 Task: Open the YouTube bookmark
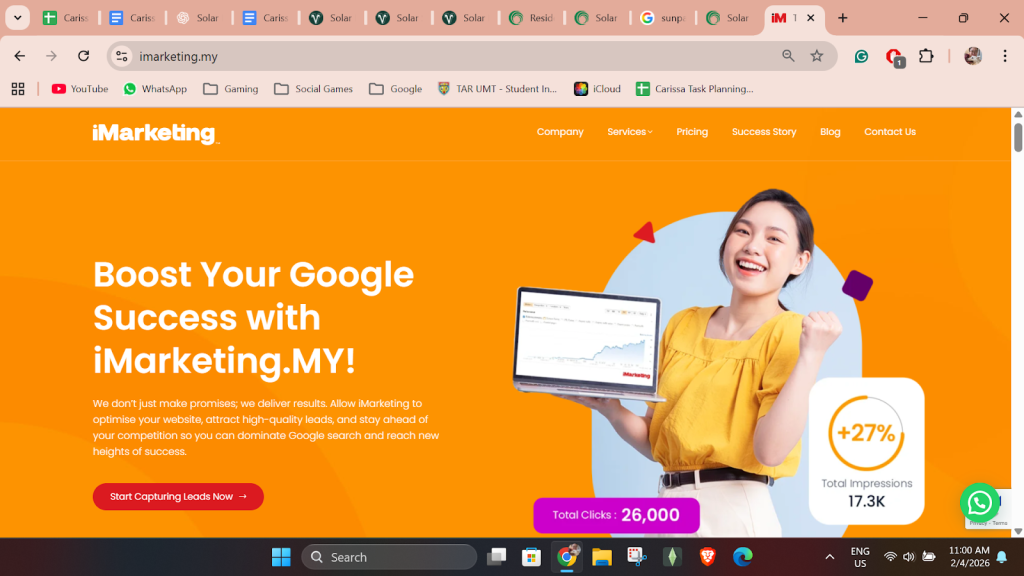[x=80, y=89]
